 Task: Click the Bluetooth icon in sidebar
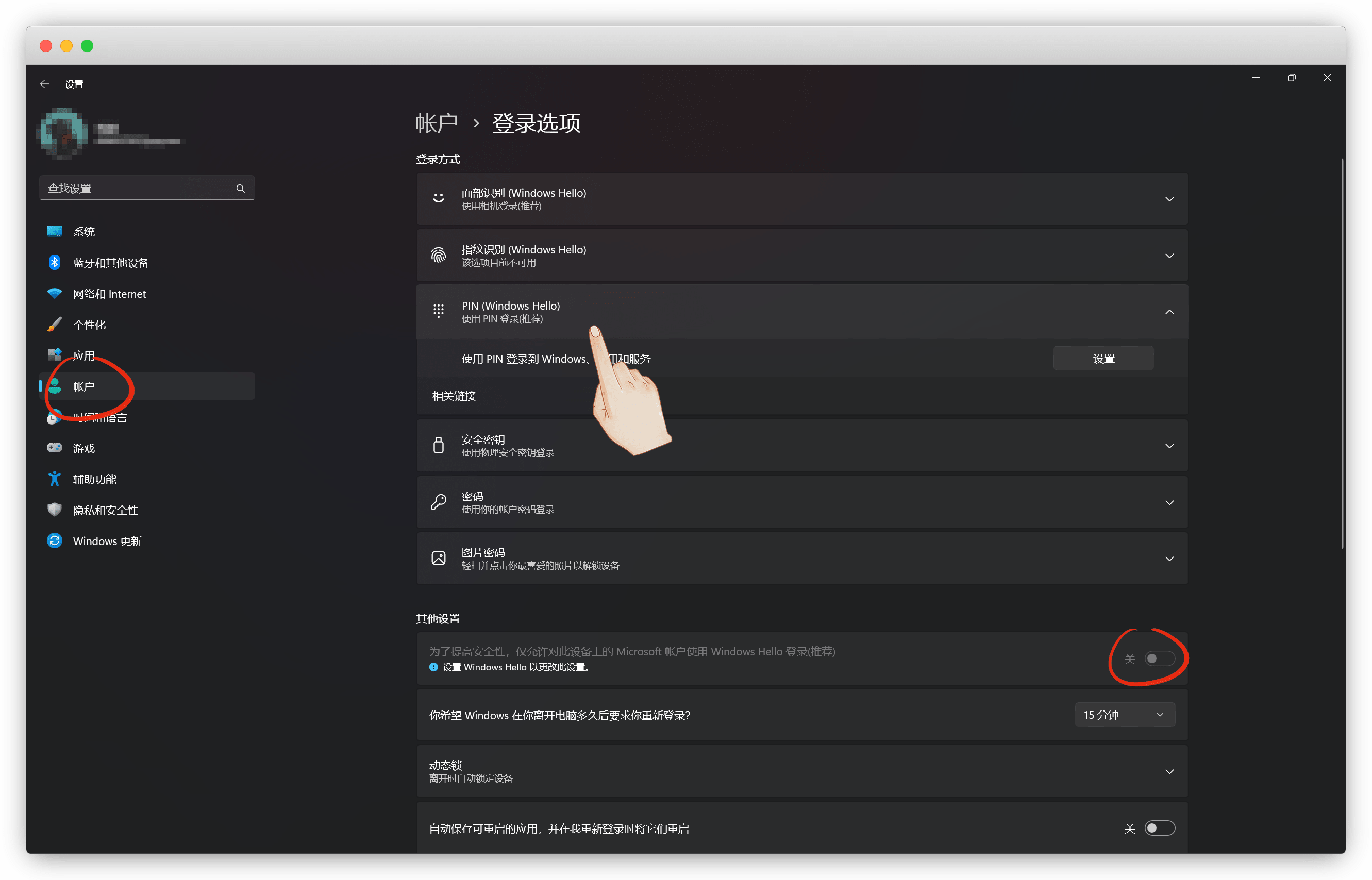(x=54, y=262)
